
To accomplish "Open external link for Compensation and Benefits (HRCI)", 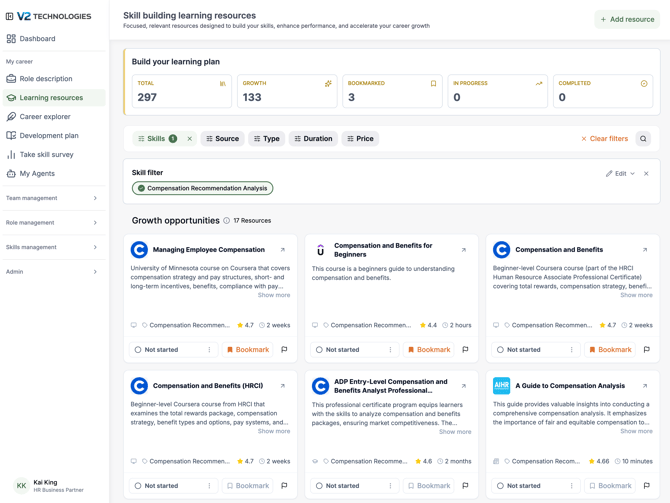I will coord(282,385).
